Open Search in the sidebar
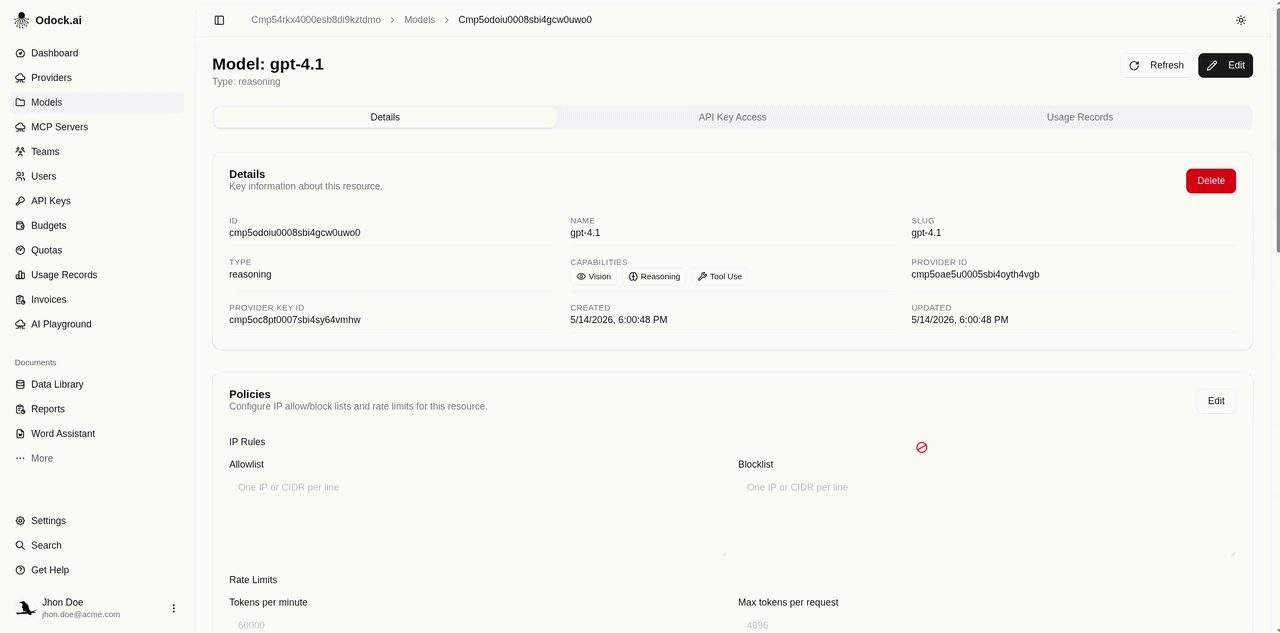Viewport: 1280px width, 633px height. pyautogui.click(x=97, y=546)
